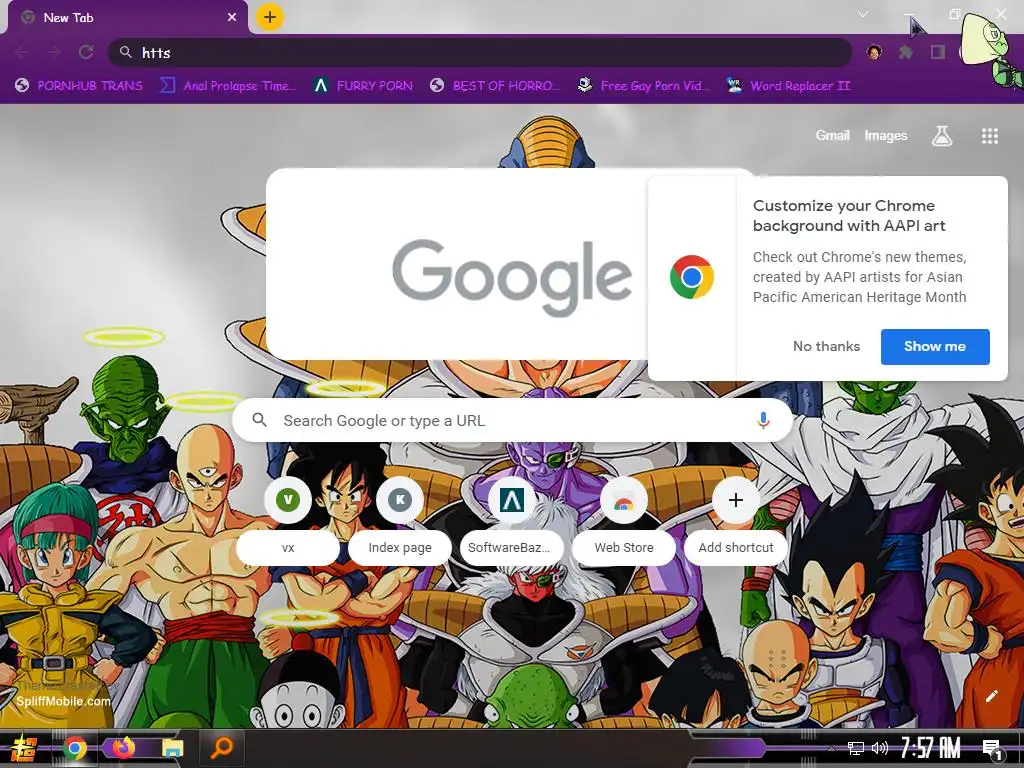Open the Word Replacer II bookmark
1024x768 pixels.
coord(789,86)
